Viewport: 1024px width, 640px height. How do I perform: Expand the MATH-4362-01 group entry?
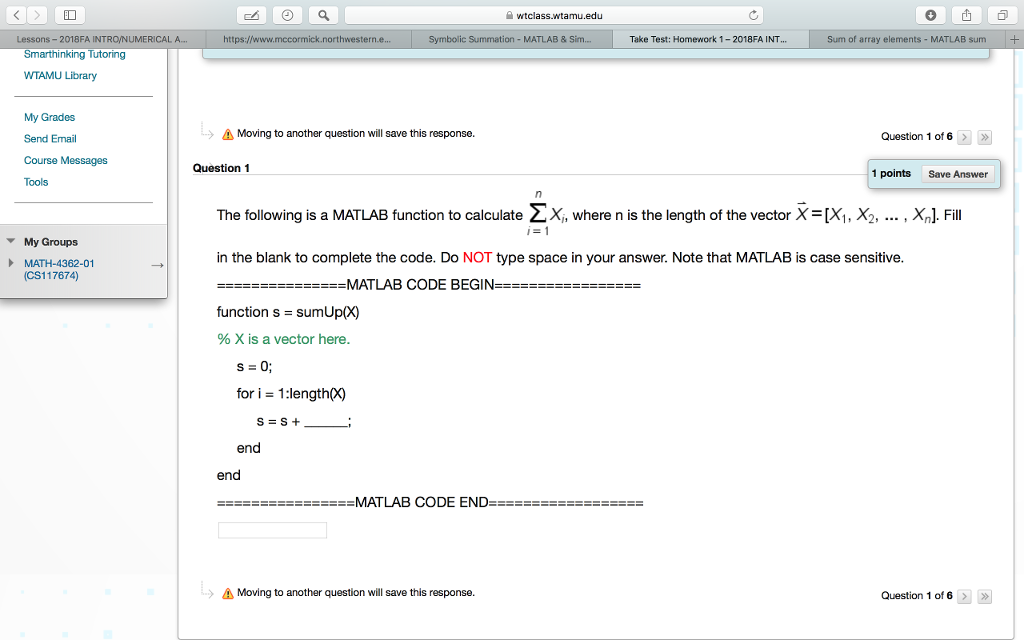point(12,262)
